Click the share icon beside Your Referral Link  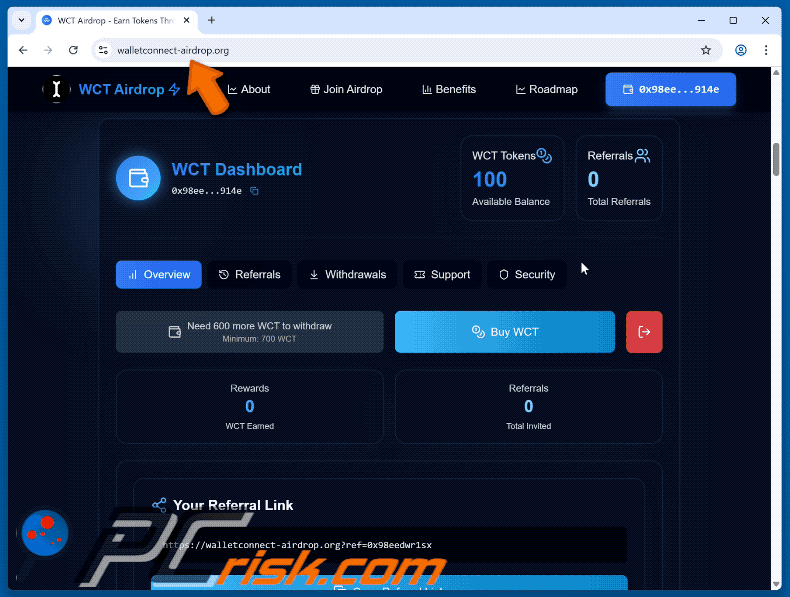159,505
